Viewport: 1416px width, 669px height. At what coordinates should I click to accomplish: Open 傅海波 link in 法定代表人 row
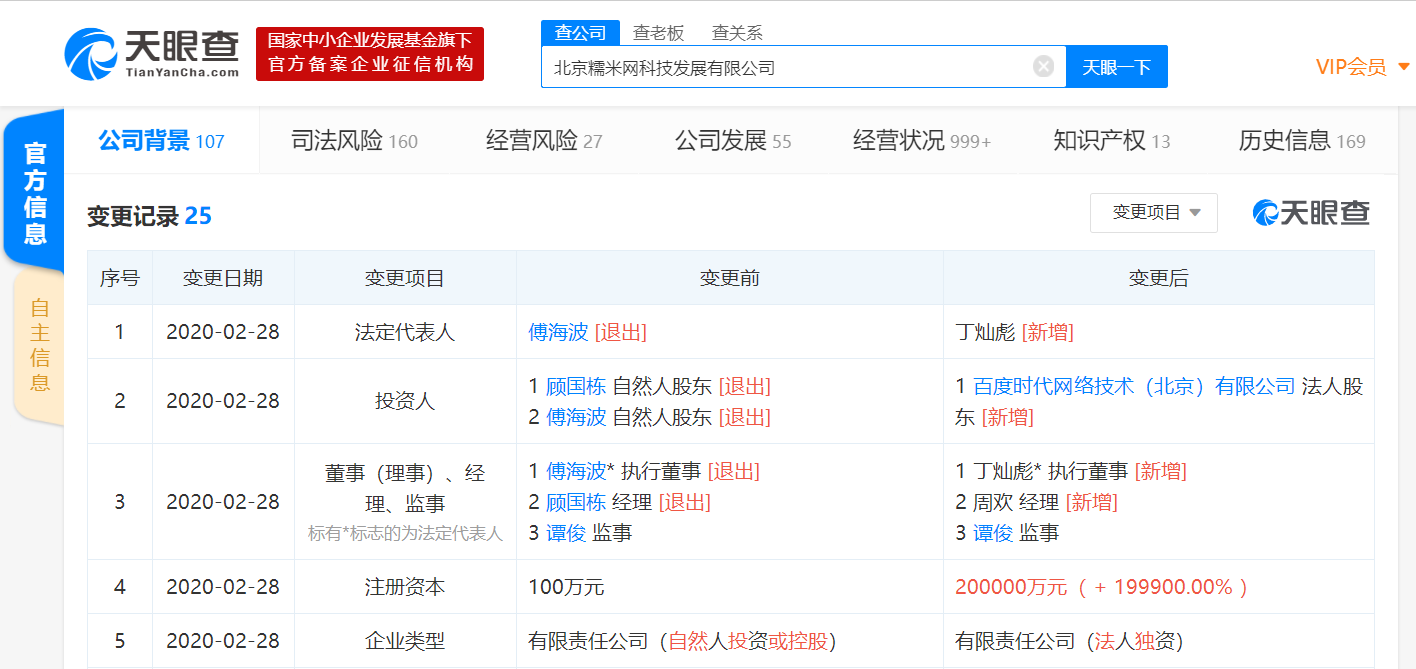coord(558,332)
